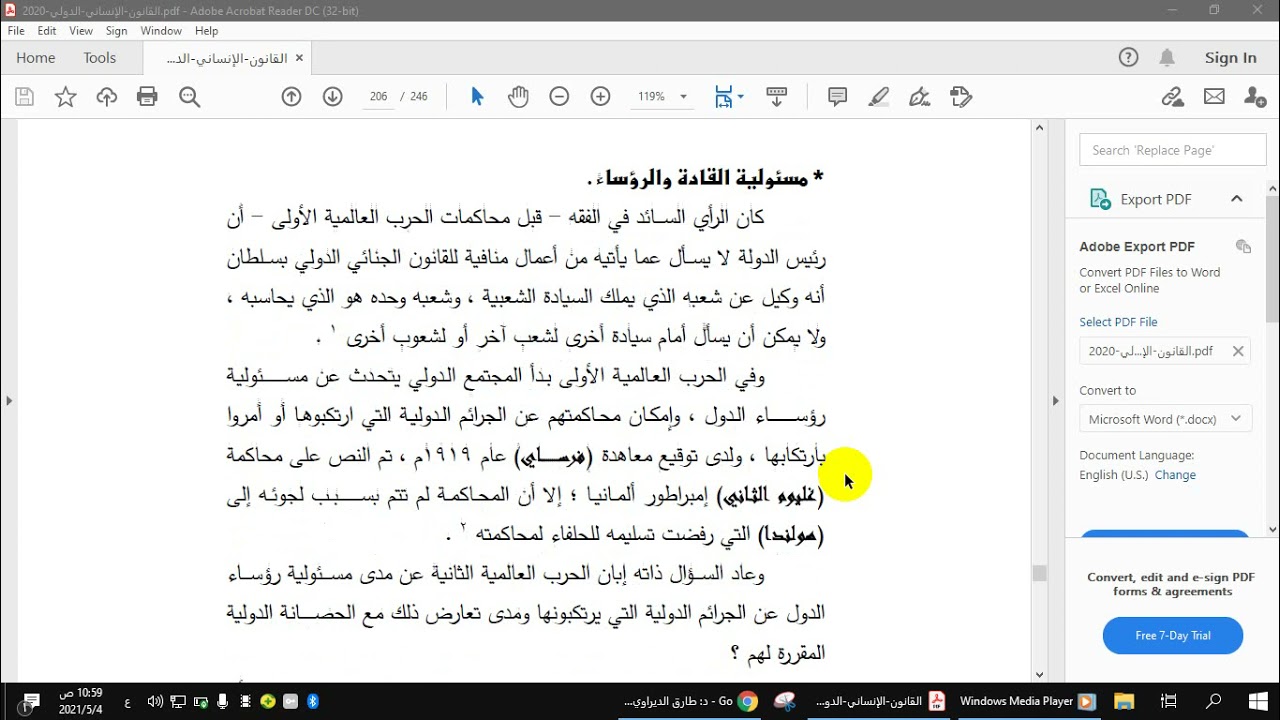Screen dimensions: 1280x720
Task: Open the File menu
Action: 16,31
